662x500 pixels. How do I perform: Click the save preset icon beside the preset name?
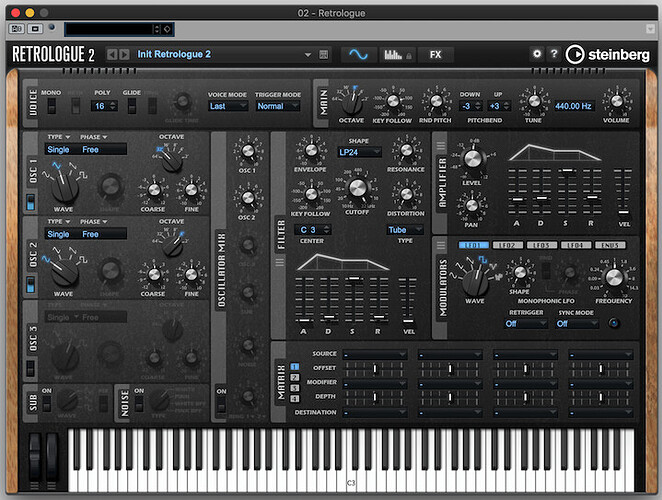pyautogui.click(x=323, y=54)
